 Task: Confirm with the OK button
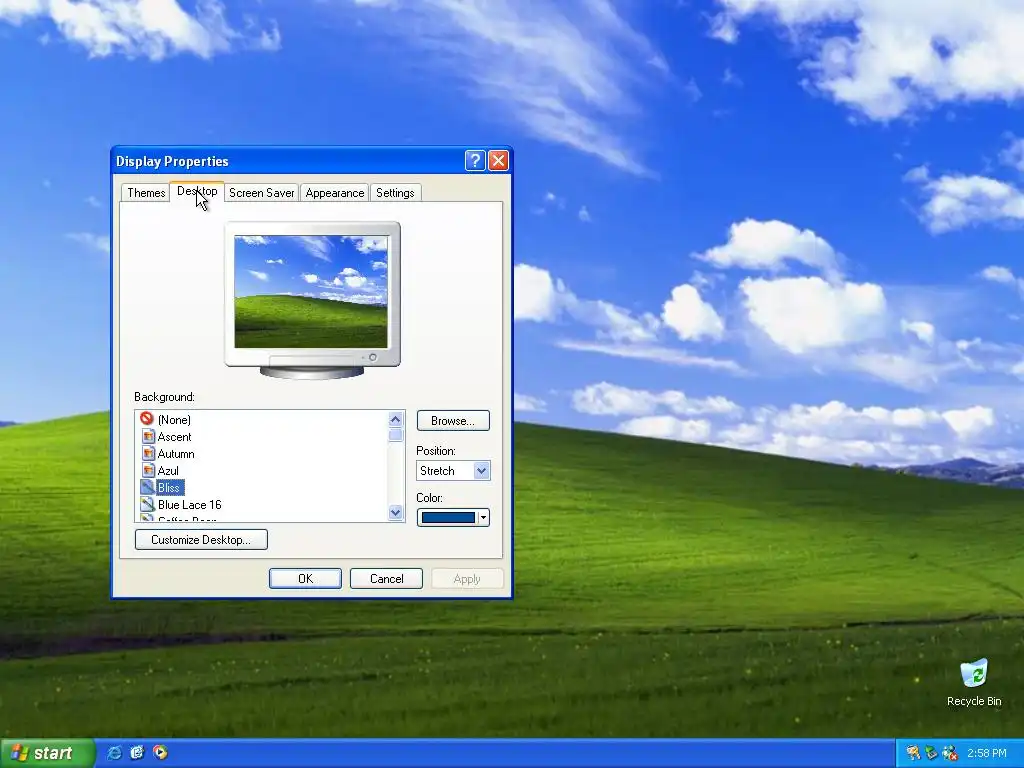click(x=305, y=579)
